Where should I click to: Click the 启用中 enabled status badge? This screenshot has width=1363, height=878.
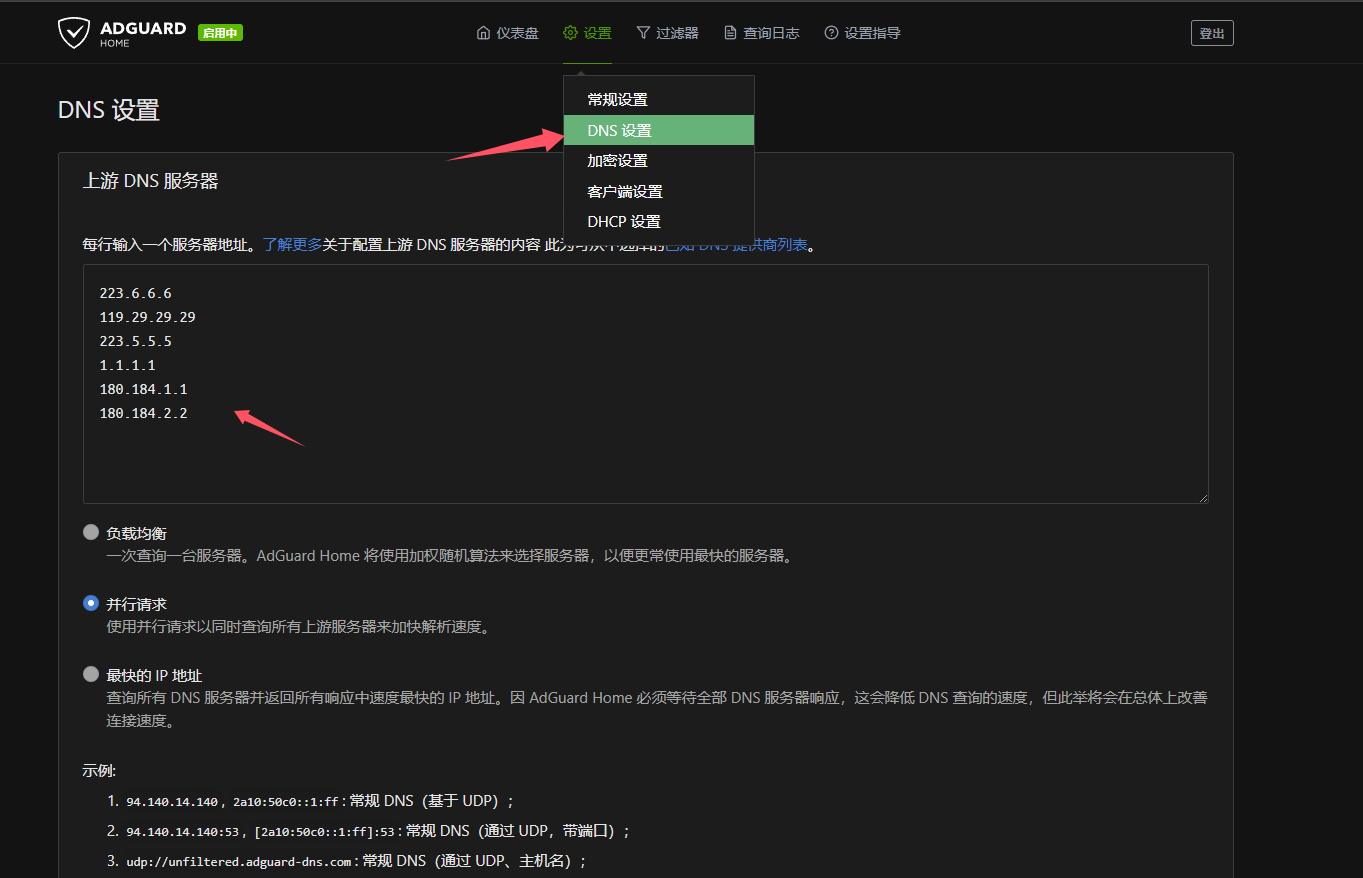click(220, 33)
